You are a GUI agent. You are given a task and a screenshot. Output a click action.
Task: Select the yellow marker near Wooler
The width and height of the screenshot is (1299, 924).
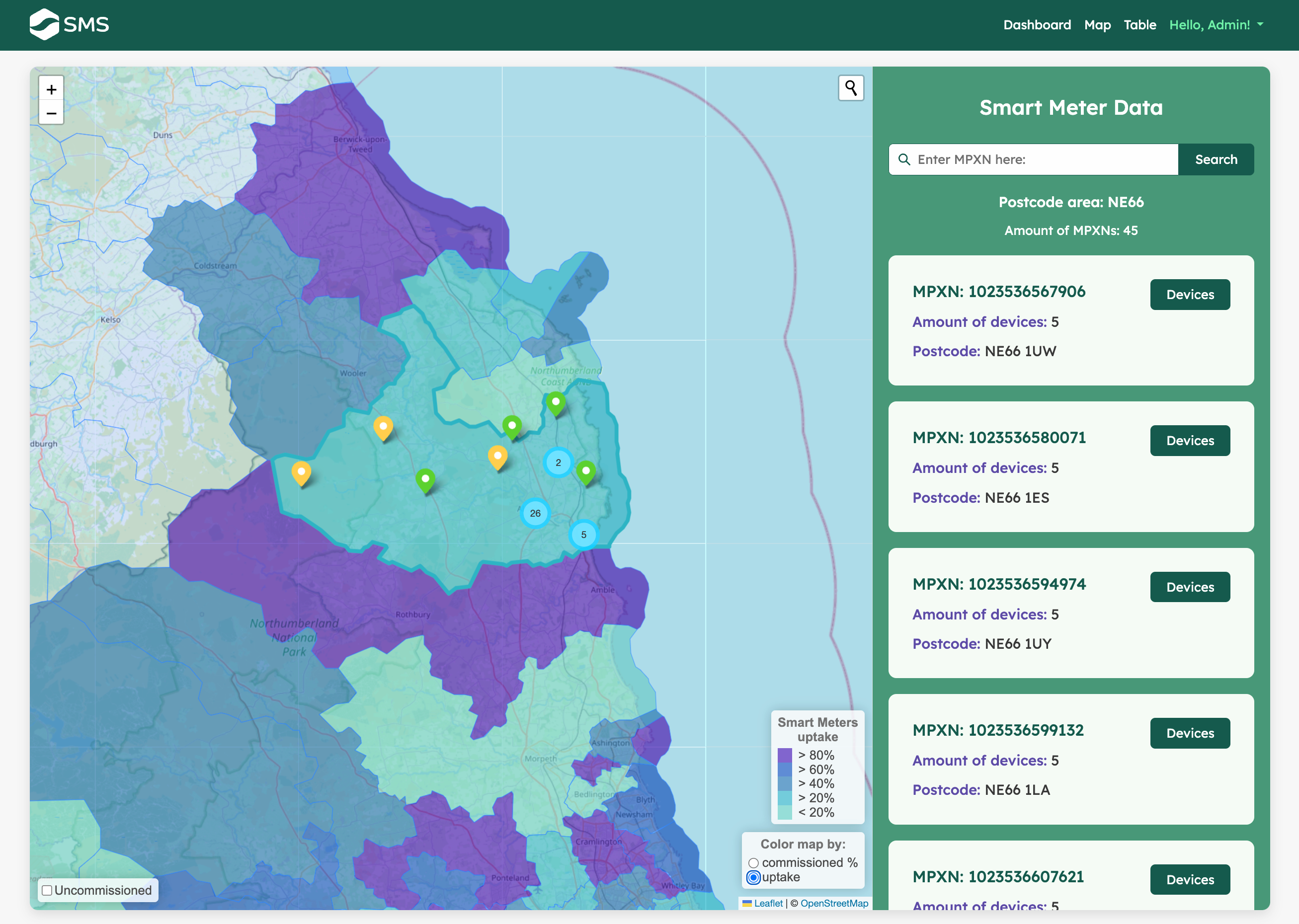(383, 428)
